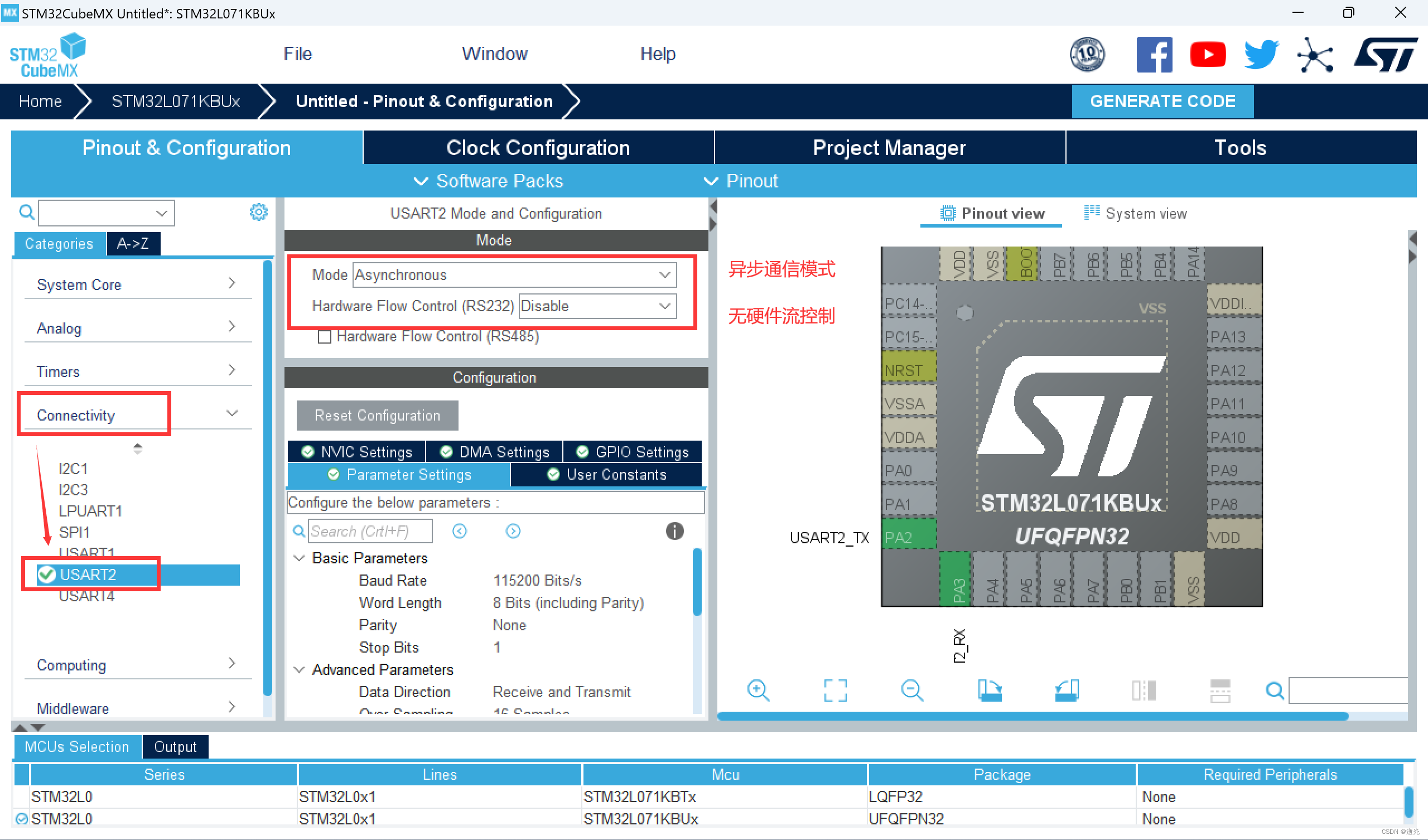The height and width of the screenshot is (840, 1428).
Task: Open Hardware Flow Control (RS232) dropdown
Action: (597, 306)
